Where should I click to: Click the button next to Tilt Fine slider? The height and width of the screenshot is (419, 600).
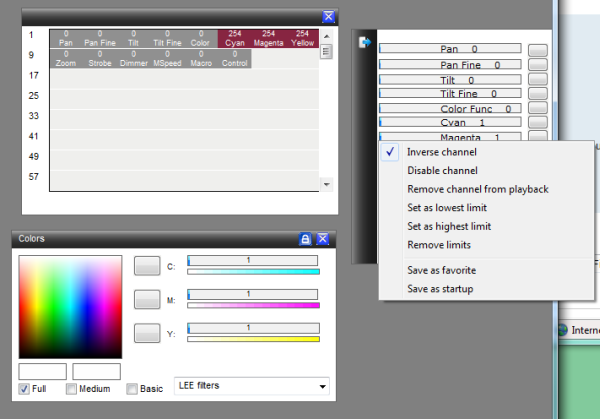(538, 93)
